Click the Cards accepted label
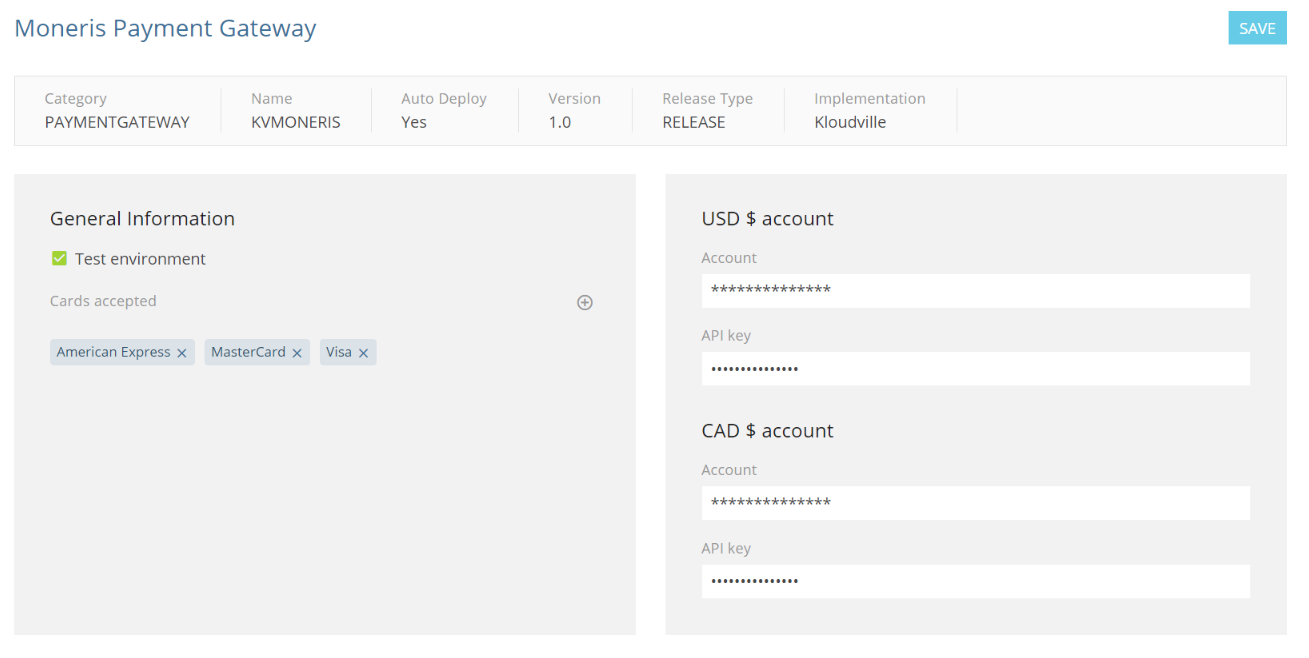This screenshot has height=658, width=1309. pos(103,301)
